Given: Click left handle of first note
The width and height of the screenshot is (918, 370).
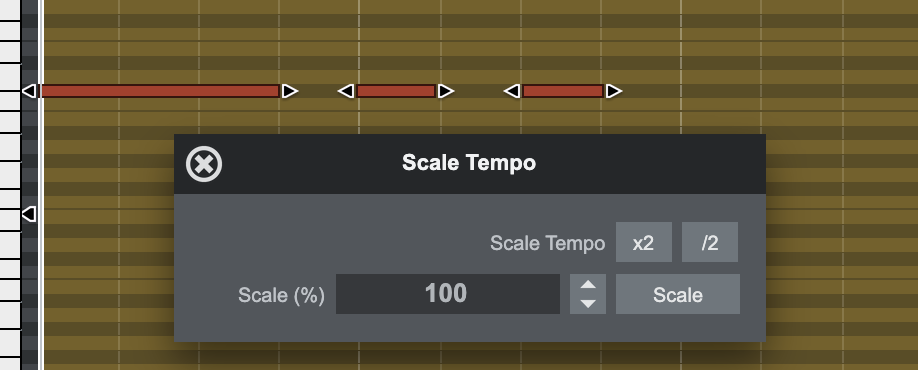Looking at the screenshot, I should 29,91.
